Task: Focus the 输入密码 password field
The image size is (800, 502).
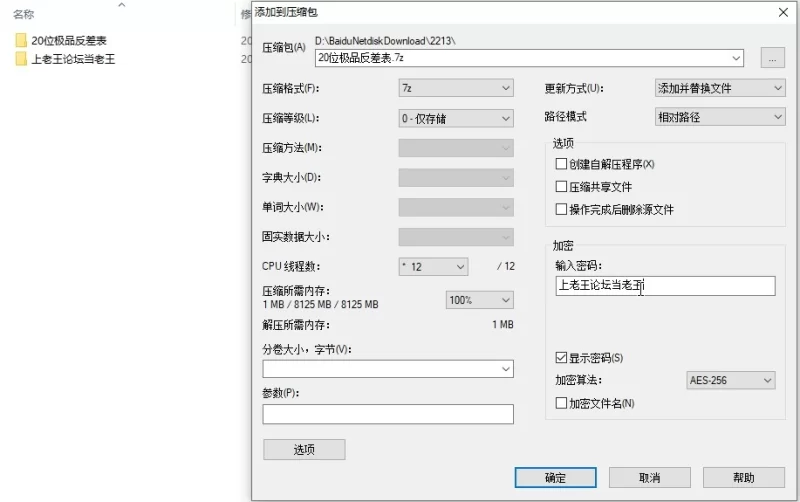Action: point(665,286)
